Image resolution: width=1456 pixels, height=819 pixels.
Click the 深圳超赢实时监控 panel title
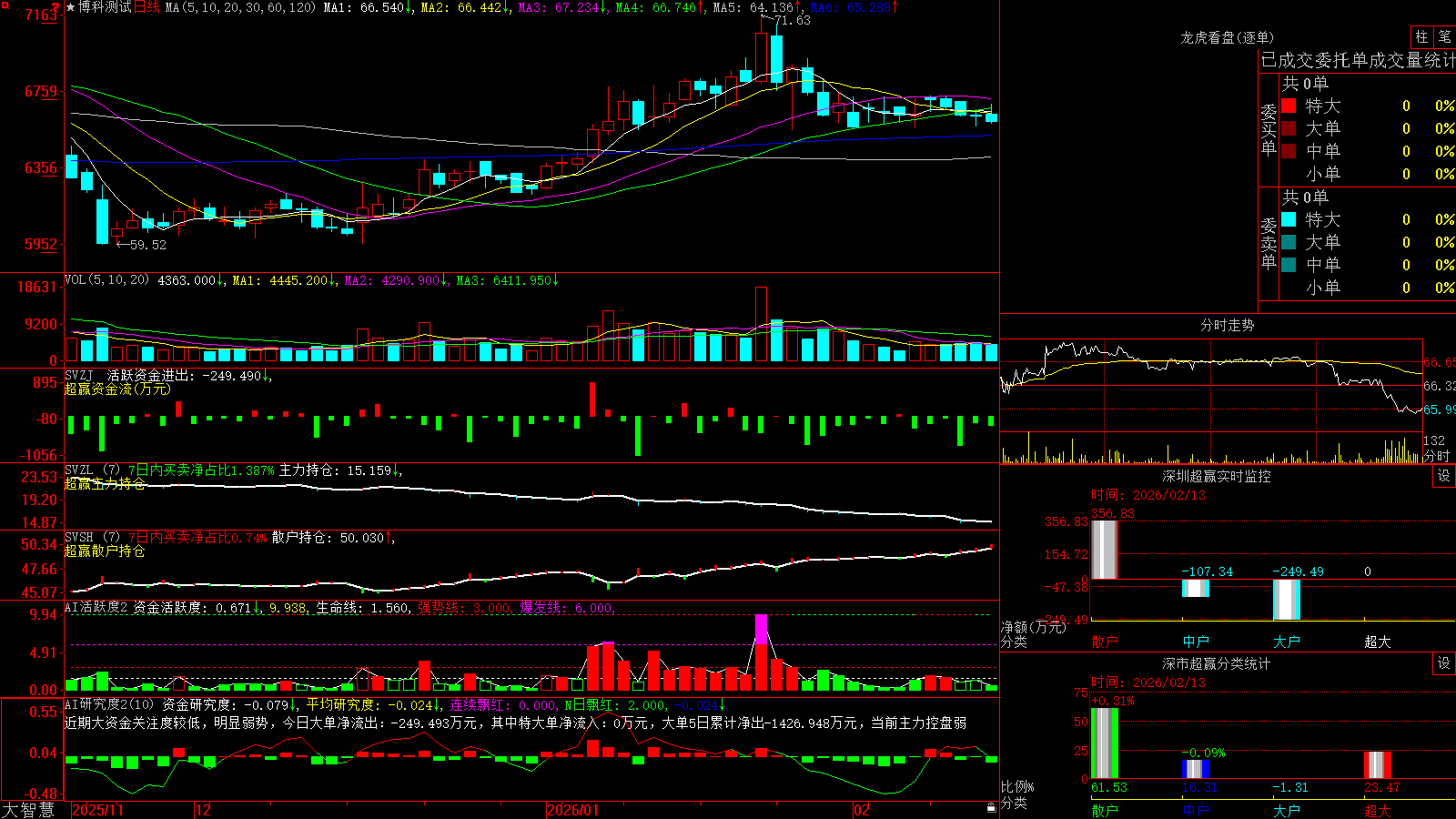pos(1217,476)
